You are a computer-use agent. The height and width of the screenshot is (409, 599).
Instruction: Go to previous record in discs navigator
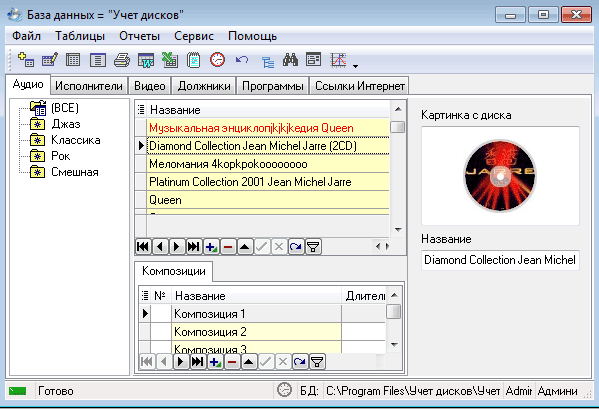click(x=160, y=247)
